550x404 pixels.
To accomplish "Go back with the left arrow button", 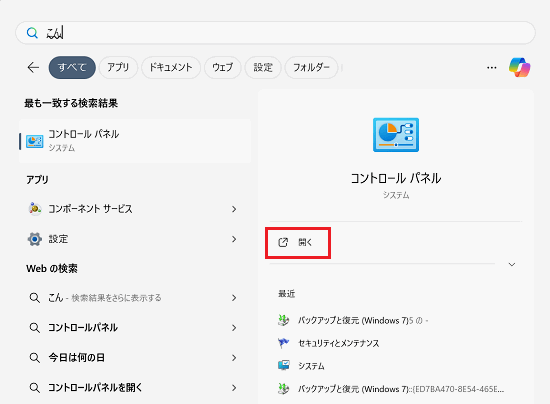I will [33, 67].
